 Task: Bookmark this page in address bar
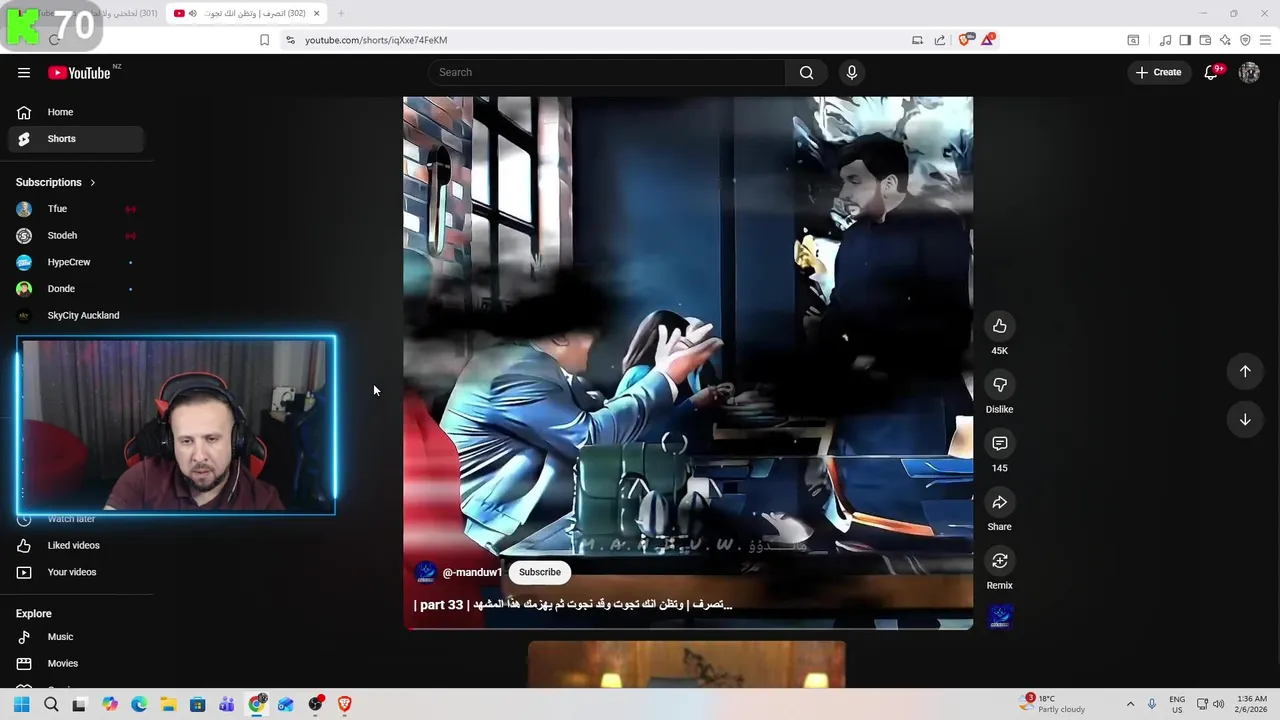tap(264, 40)
